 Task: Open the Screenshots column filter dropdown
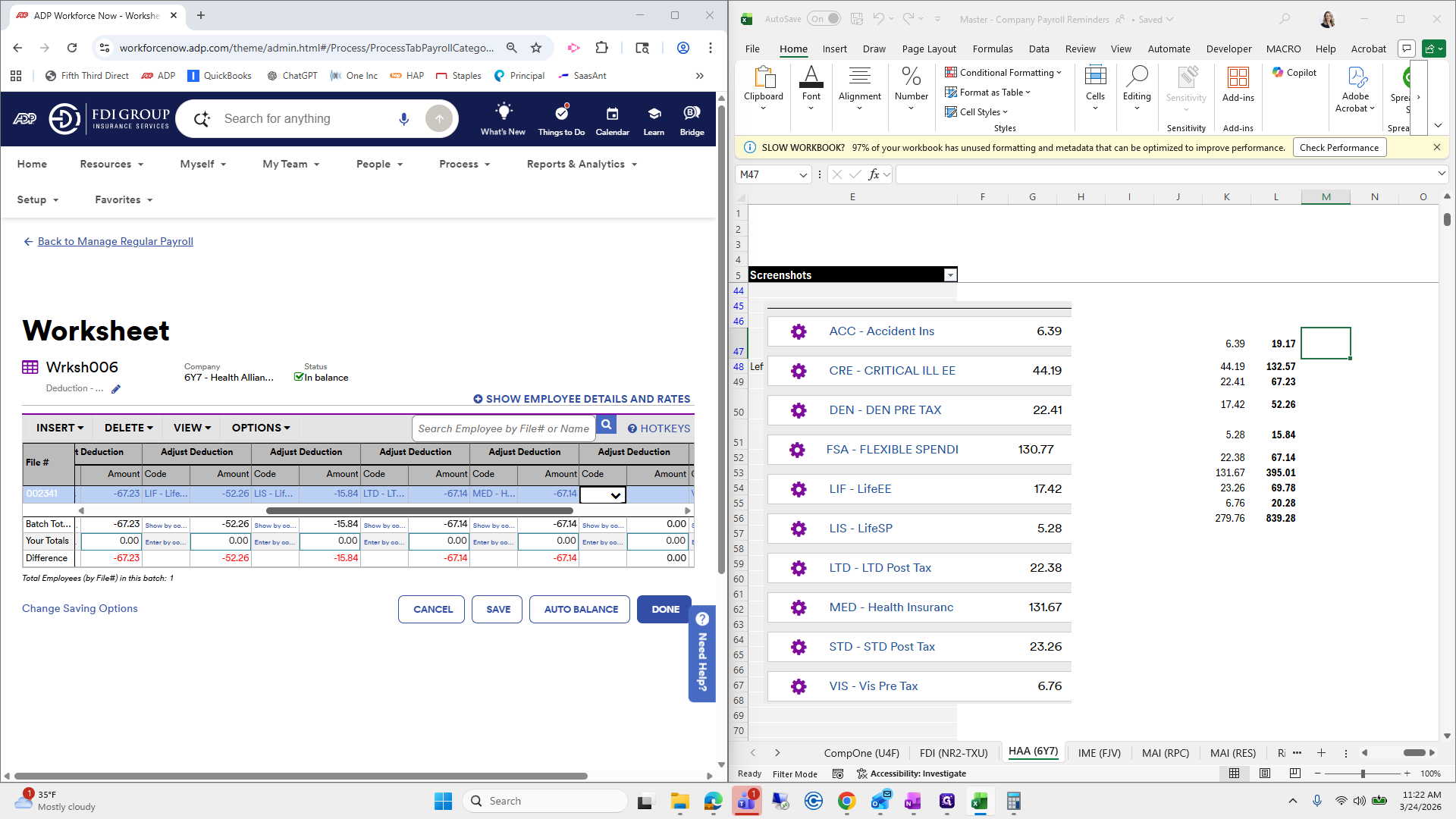(950, 275)
